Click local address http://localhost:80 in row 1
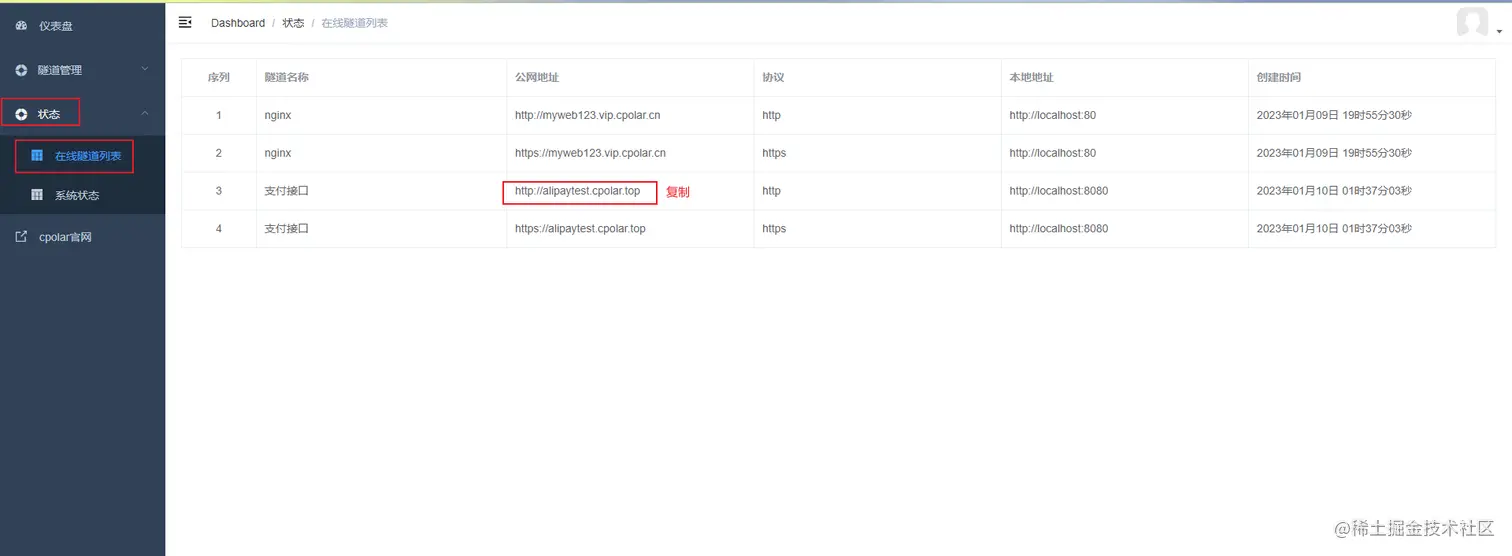This screenshot has height=556, width=1512. coord(1052,115)
